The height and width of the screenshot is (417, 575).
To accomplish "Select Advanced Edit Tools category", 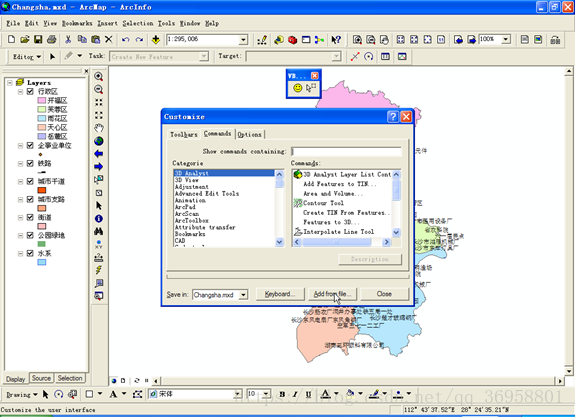I will 207,194.
